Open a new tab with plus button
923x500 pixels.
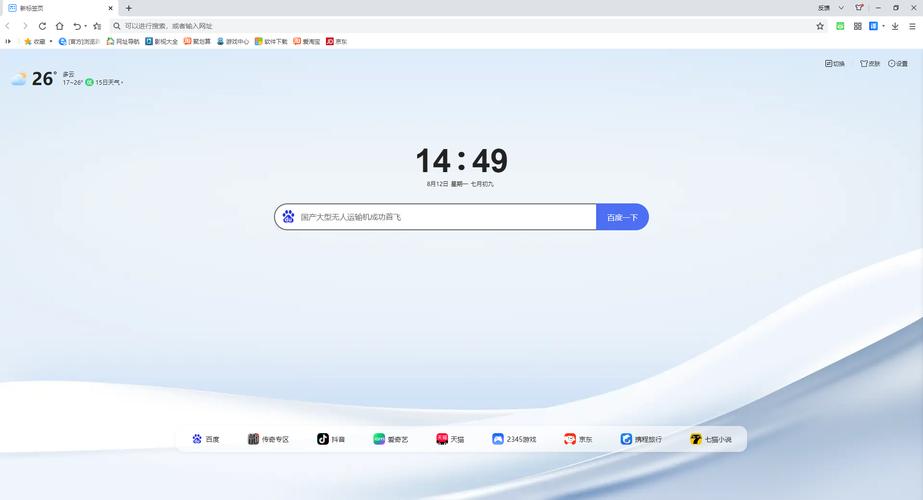coord(128,8)
